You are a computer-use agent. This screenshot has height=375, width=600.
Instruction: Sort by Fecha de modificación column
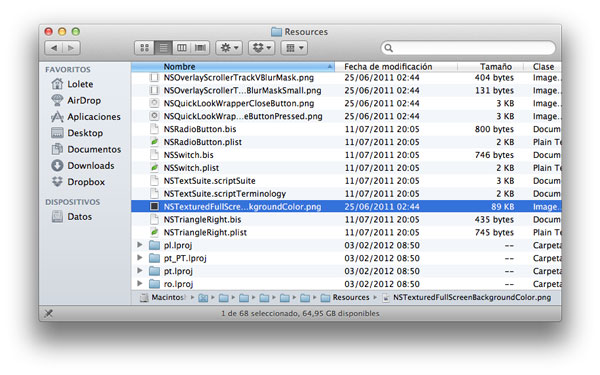[x=396, y=67]
